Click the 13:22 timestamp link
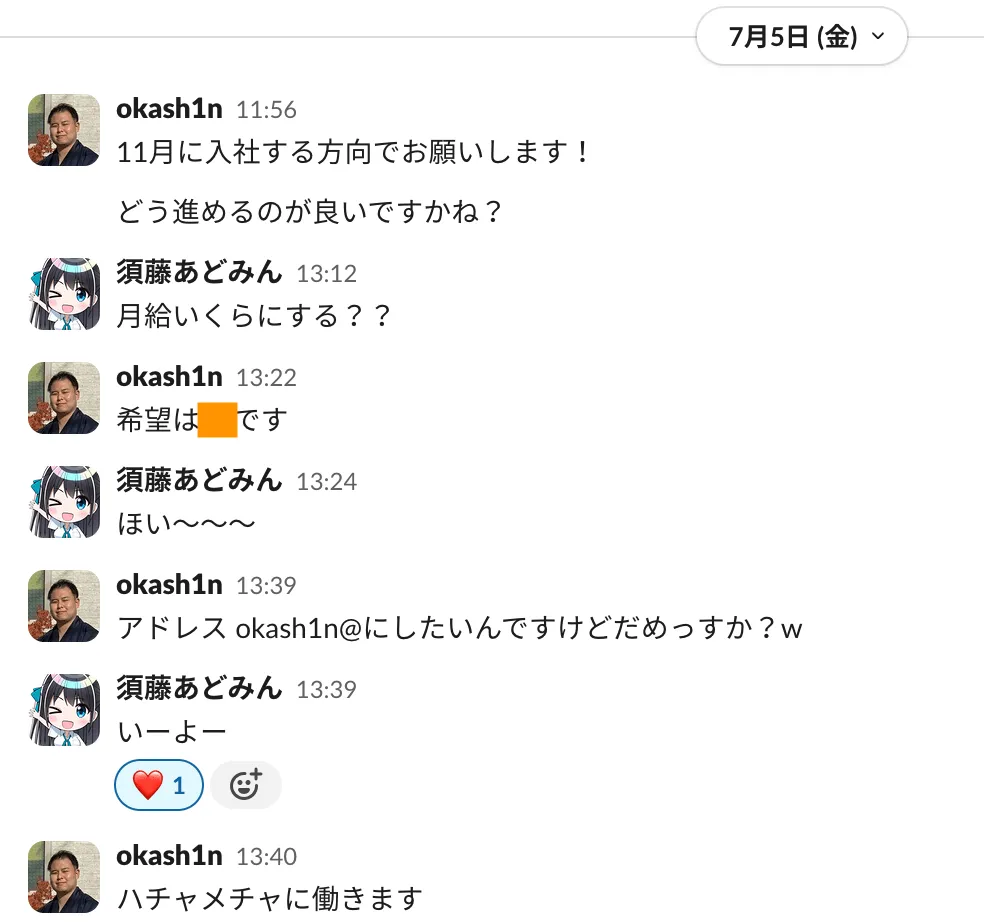Image resolution: width=984 pixels, height=924 pixels. pos(266,378)
